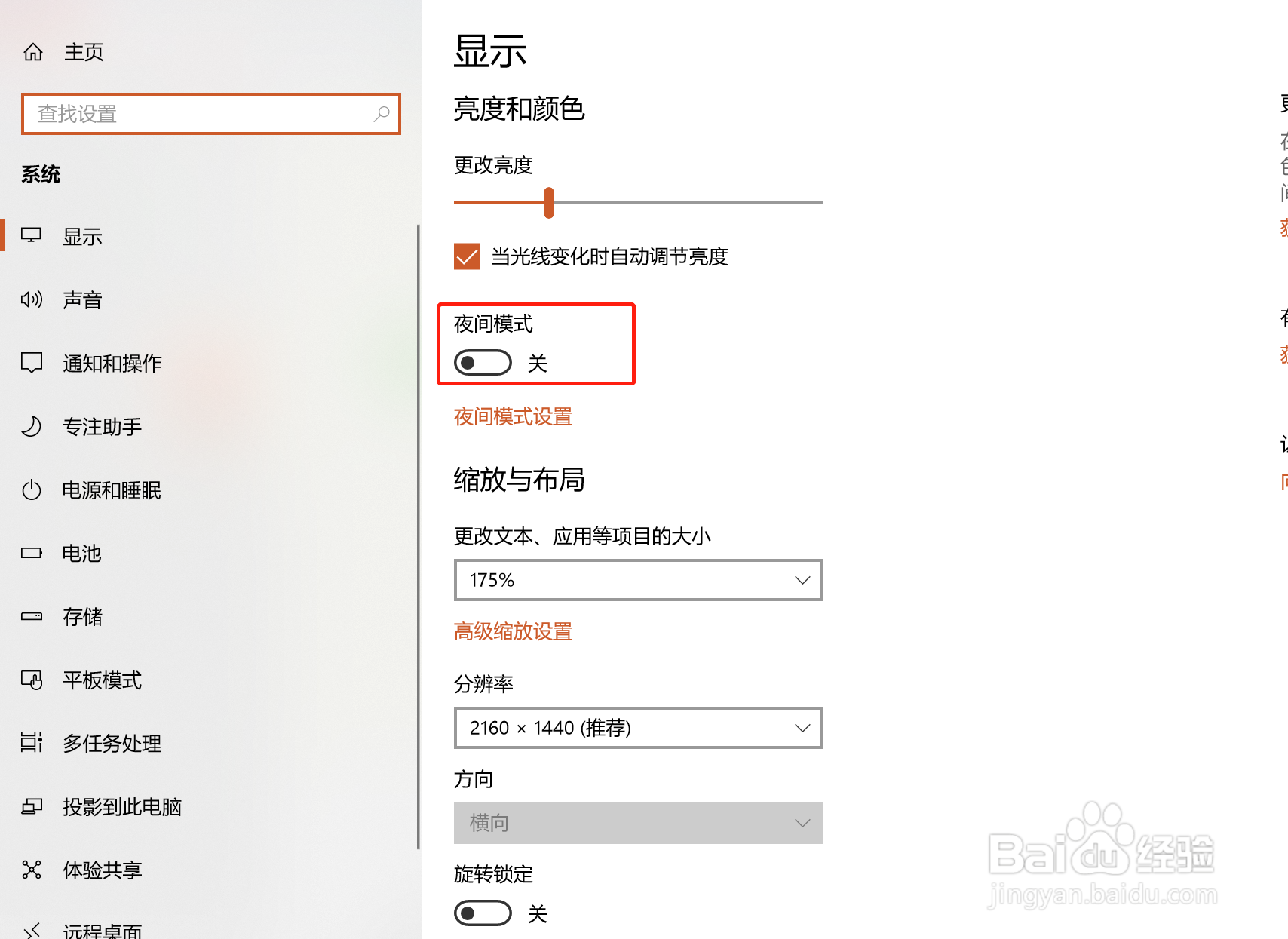Screen dimensions: 1288x939
Task: Open the 2160 × 1440 resolution dropdown
Action: click(638, 728)
